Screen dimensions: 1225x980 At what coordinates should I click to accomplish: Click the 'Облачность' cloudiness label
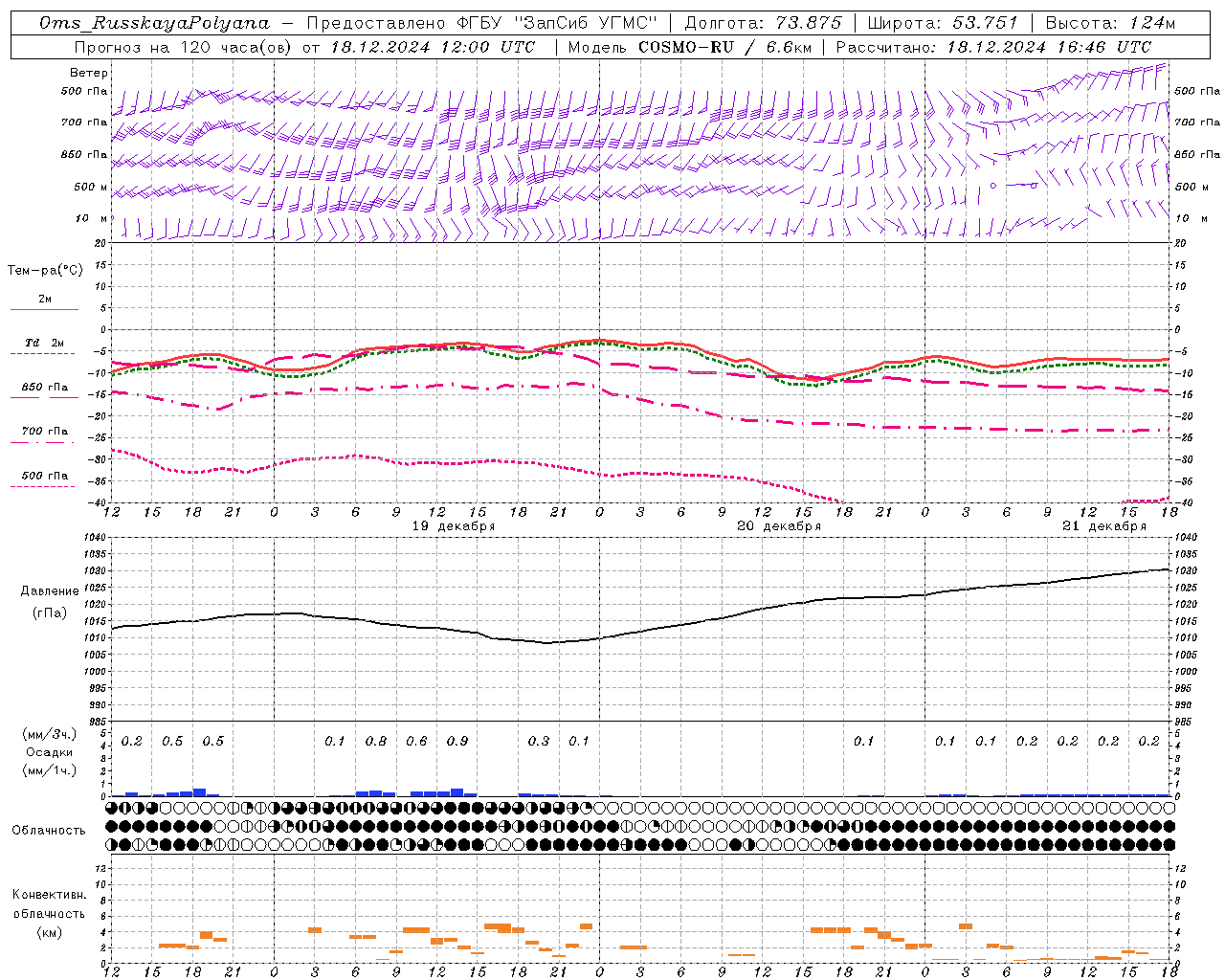point(49,831)
